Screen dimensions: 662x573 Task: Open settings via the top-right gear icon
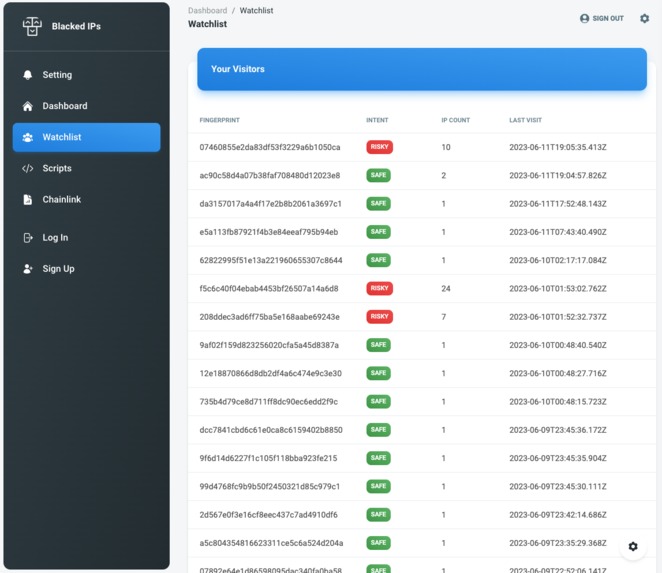(644, 18)
